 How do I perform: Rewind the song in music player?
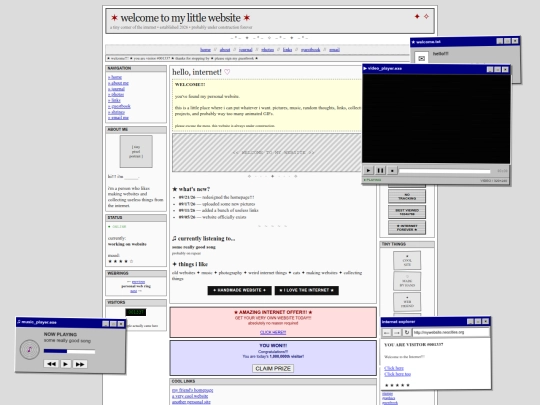51,364
